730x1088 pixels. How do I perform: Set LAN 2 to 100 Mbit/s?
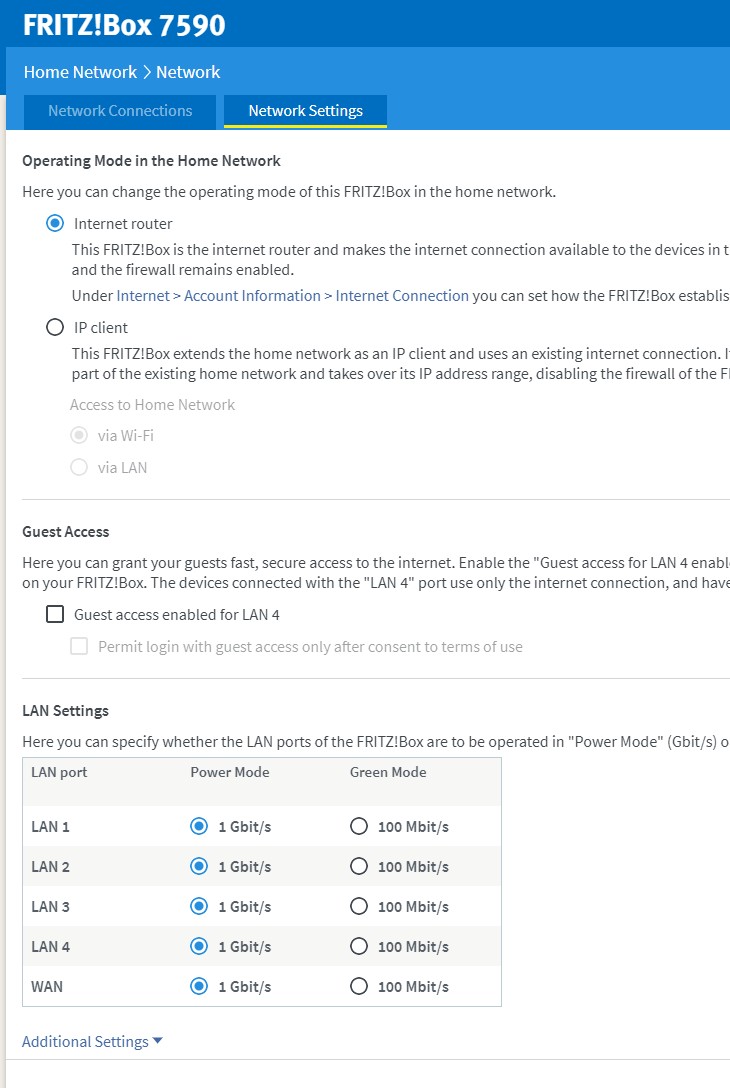(359, 867)
